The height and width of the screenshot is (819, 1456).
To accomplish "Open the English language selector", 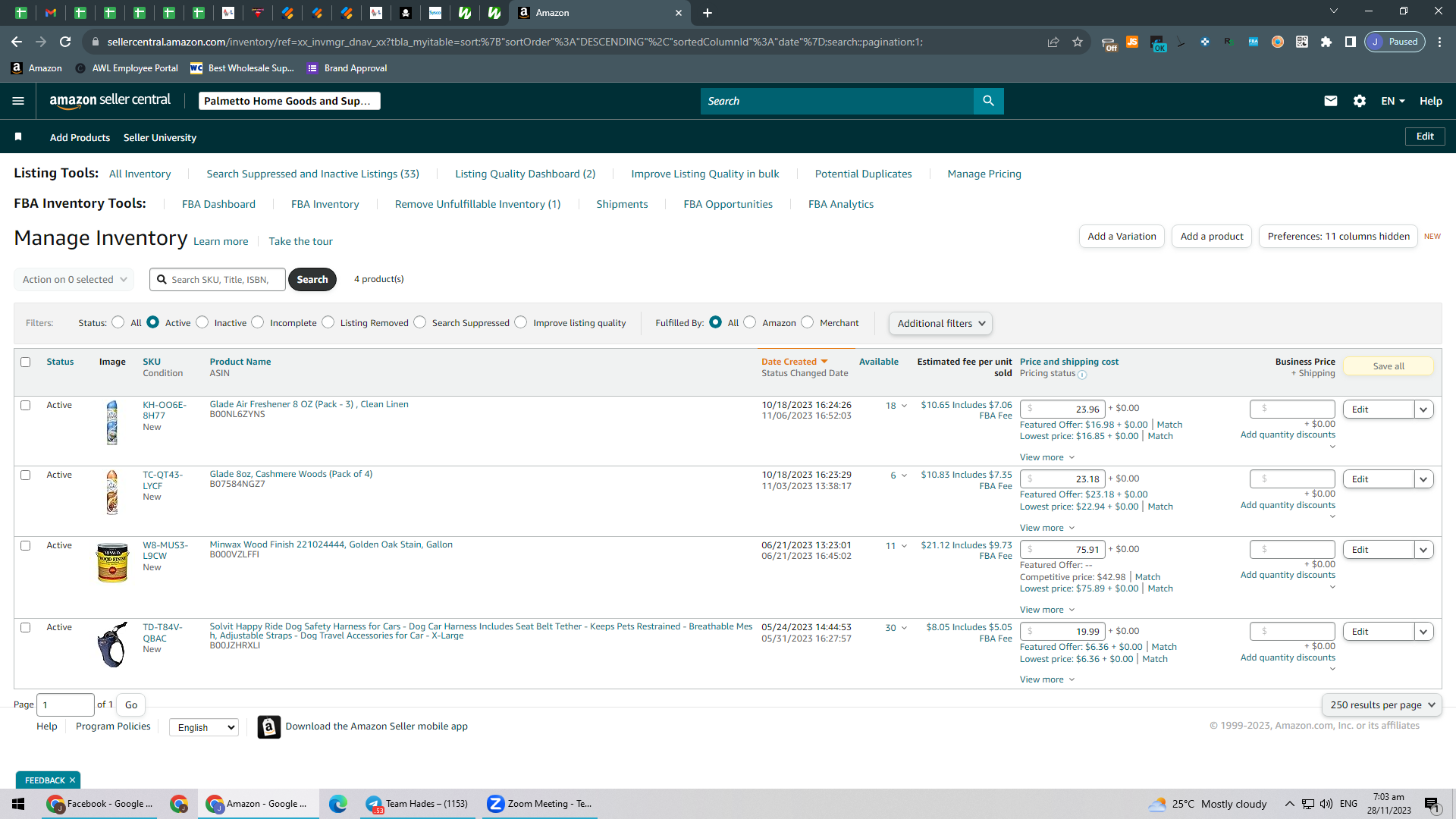I will [204, 727].
